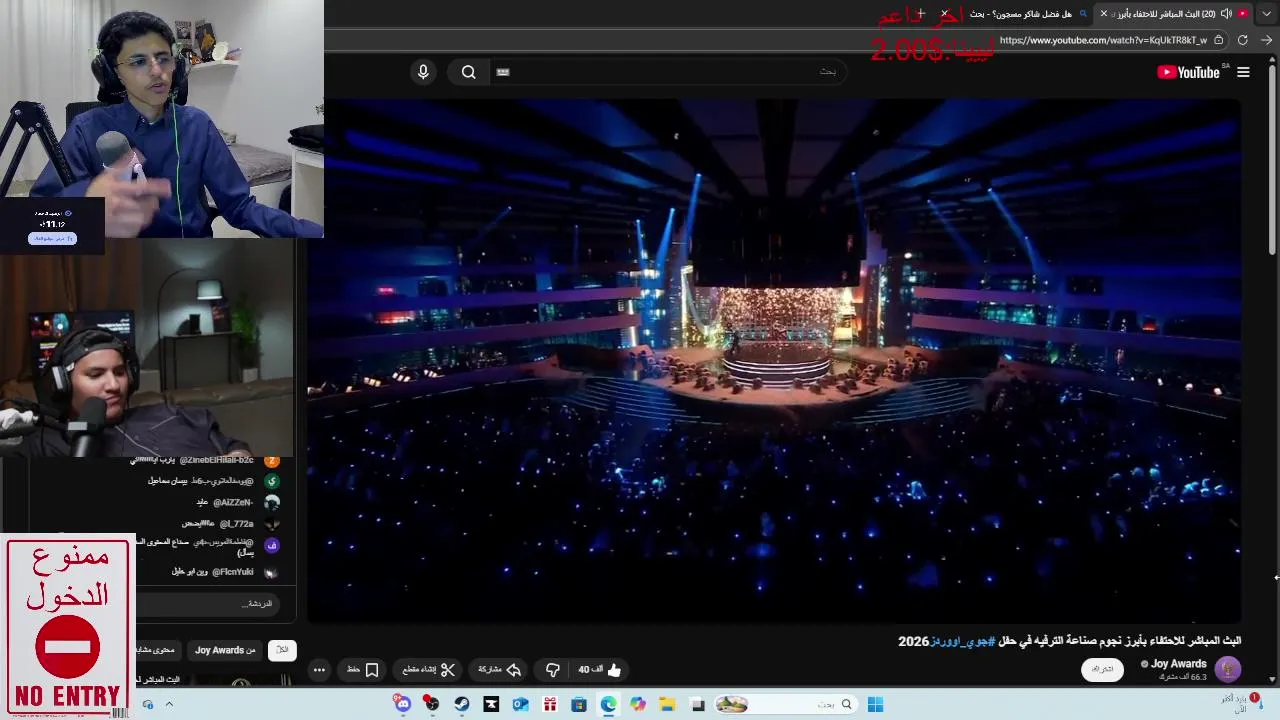Close the YouTube live stream tab
Image resolution: width=1280 pixels, height=720 pixels.
1104,13
